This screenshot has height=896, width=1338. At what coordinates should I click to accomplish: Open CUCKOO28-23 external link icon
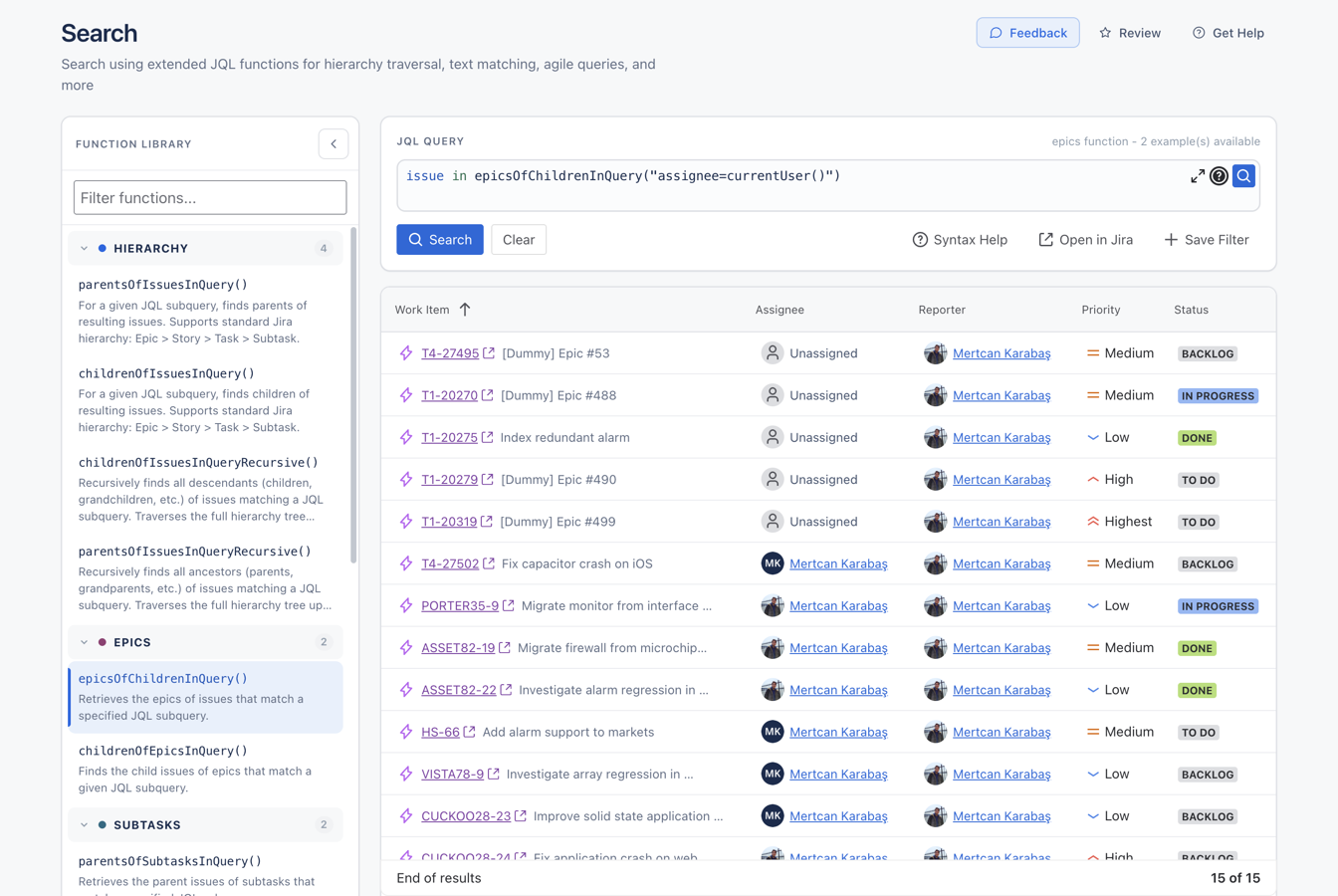tap(521, 815)
